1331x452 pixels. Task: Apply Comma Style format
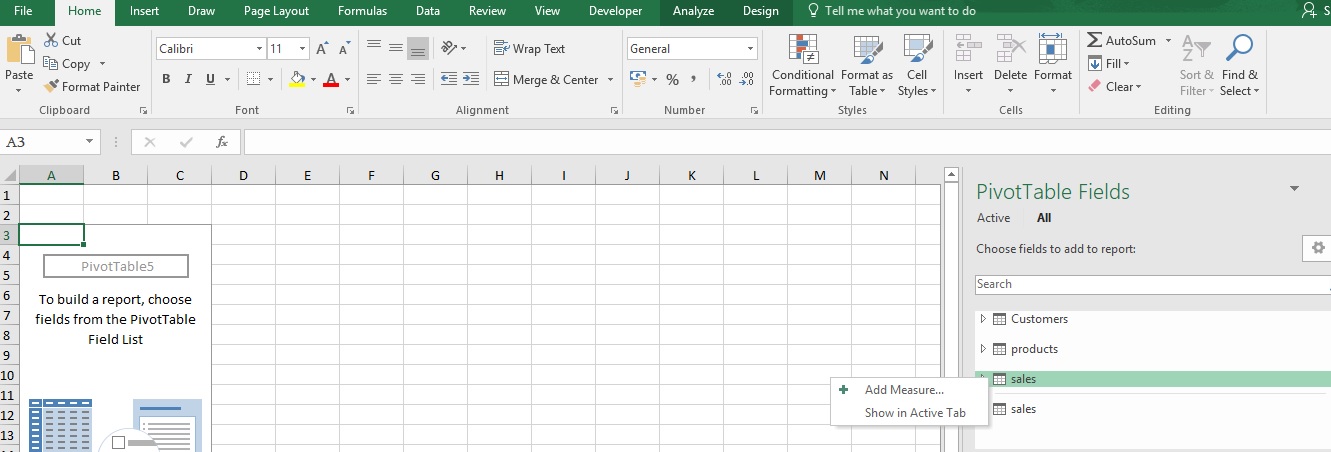[x=695, y=80]
